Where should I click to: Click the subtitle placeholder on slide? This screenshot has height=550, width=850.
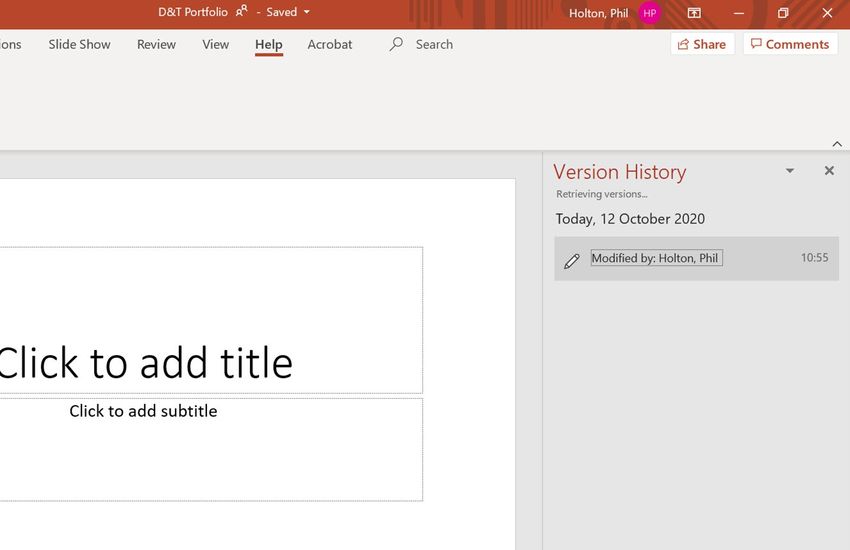coord(211,449)
